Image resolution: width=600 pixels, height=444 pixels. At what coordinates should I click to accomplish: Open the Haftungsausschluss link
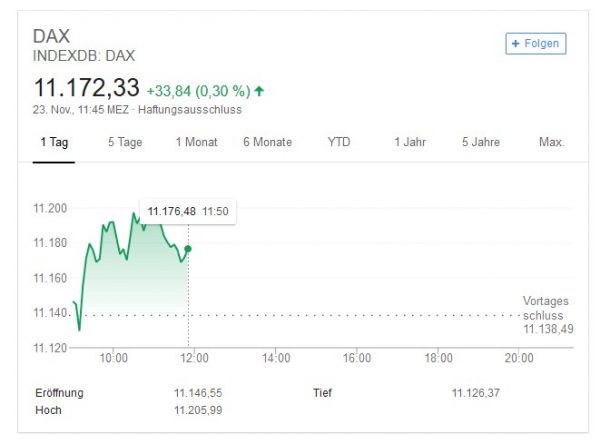189,110
